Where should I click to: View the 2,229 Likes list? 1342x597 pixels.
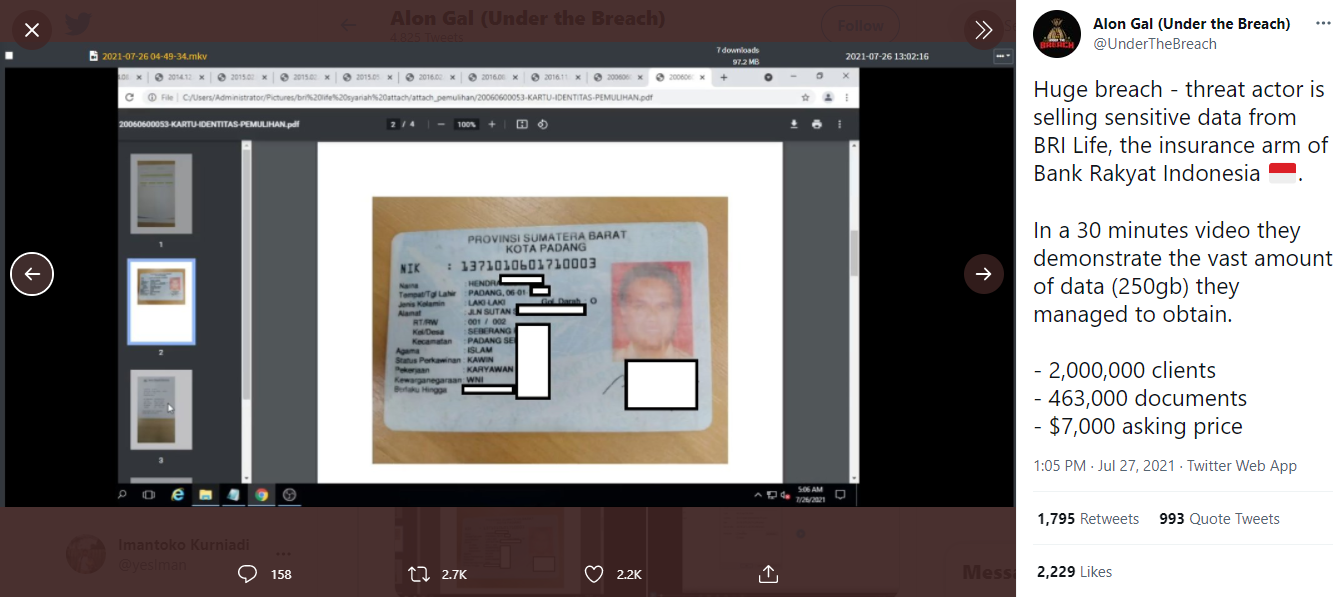pos(1075,572)
